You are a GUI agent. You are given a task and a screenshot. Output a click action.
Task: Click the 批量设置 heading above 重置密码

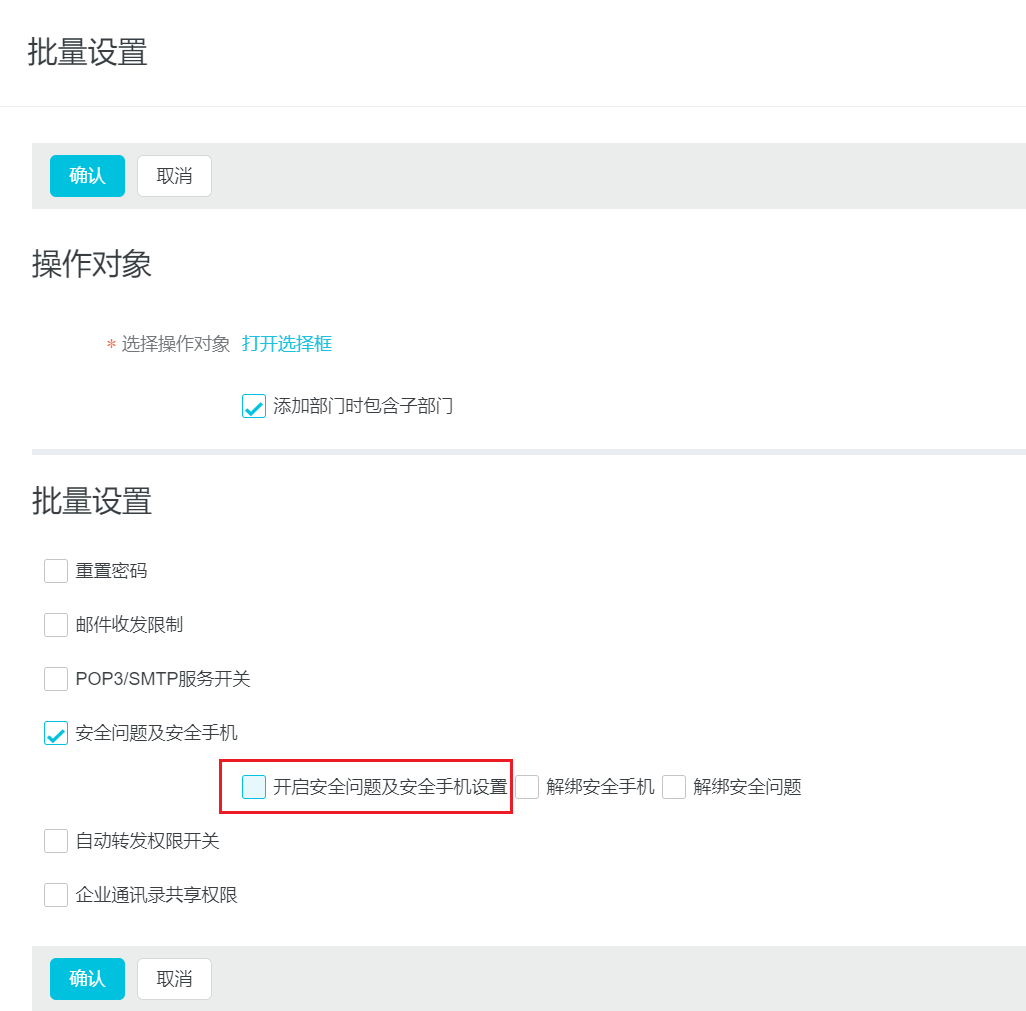coord(92,500)
